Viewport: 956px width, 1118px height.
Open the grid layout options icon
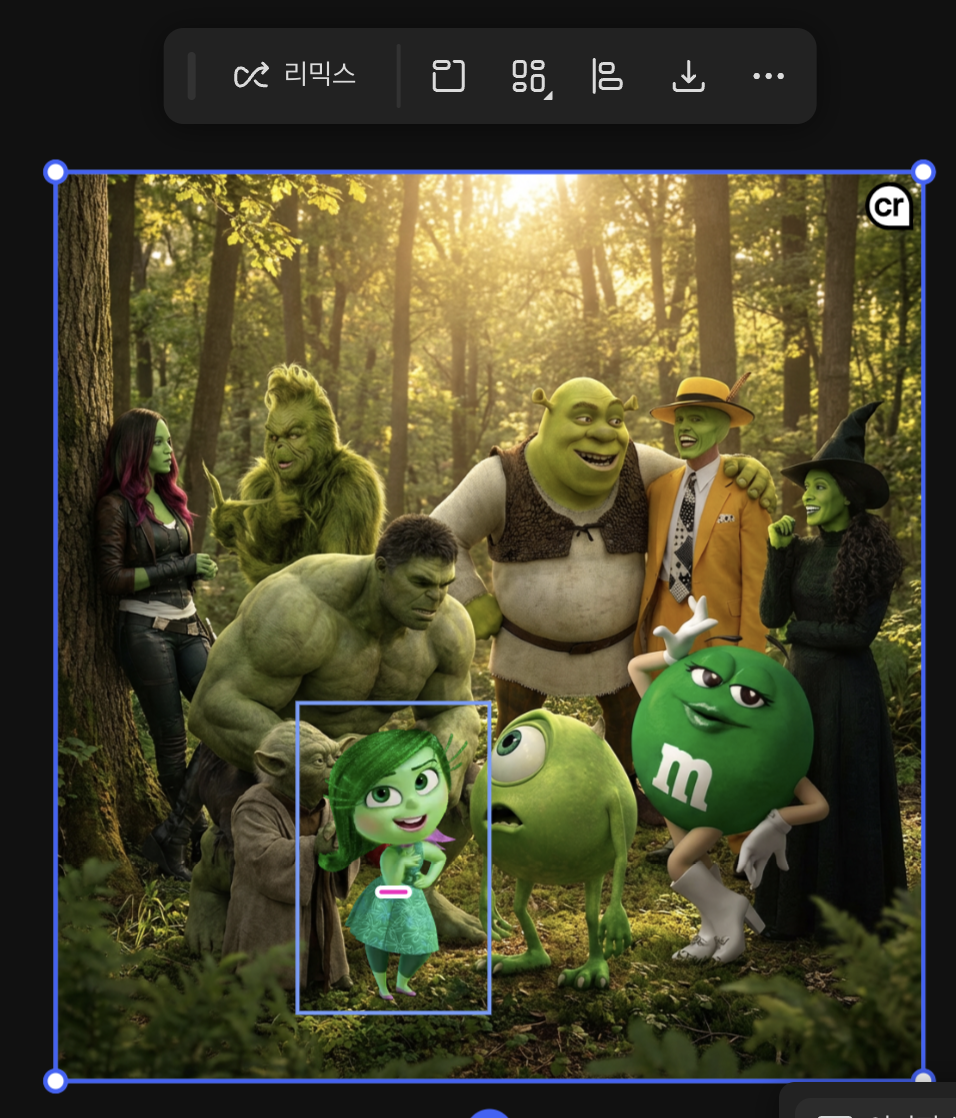530,76
